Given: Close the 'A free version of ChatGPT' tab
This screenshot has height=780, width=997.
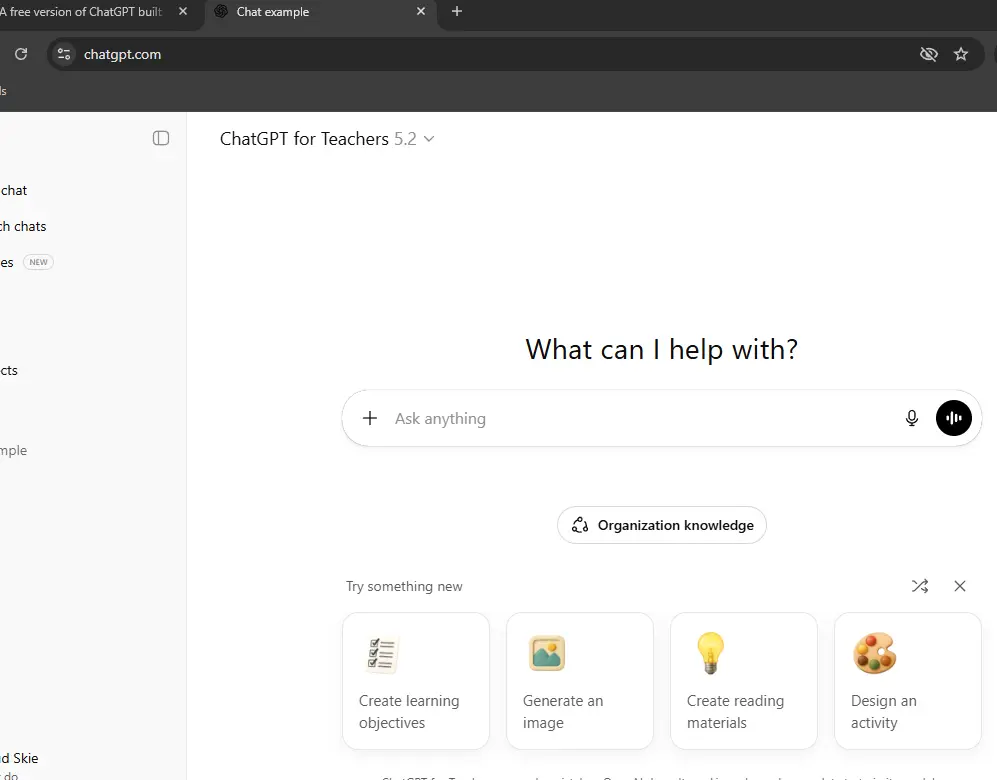Looking at the screenshot, I should point(183,11).
